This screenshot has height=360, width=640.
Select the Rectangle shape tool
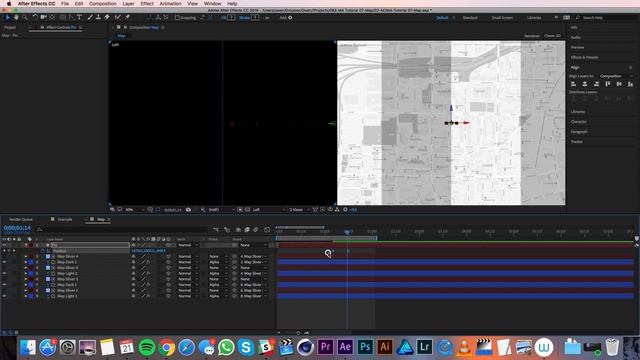coord(62,18)
